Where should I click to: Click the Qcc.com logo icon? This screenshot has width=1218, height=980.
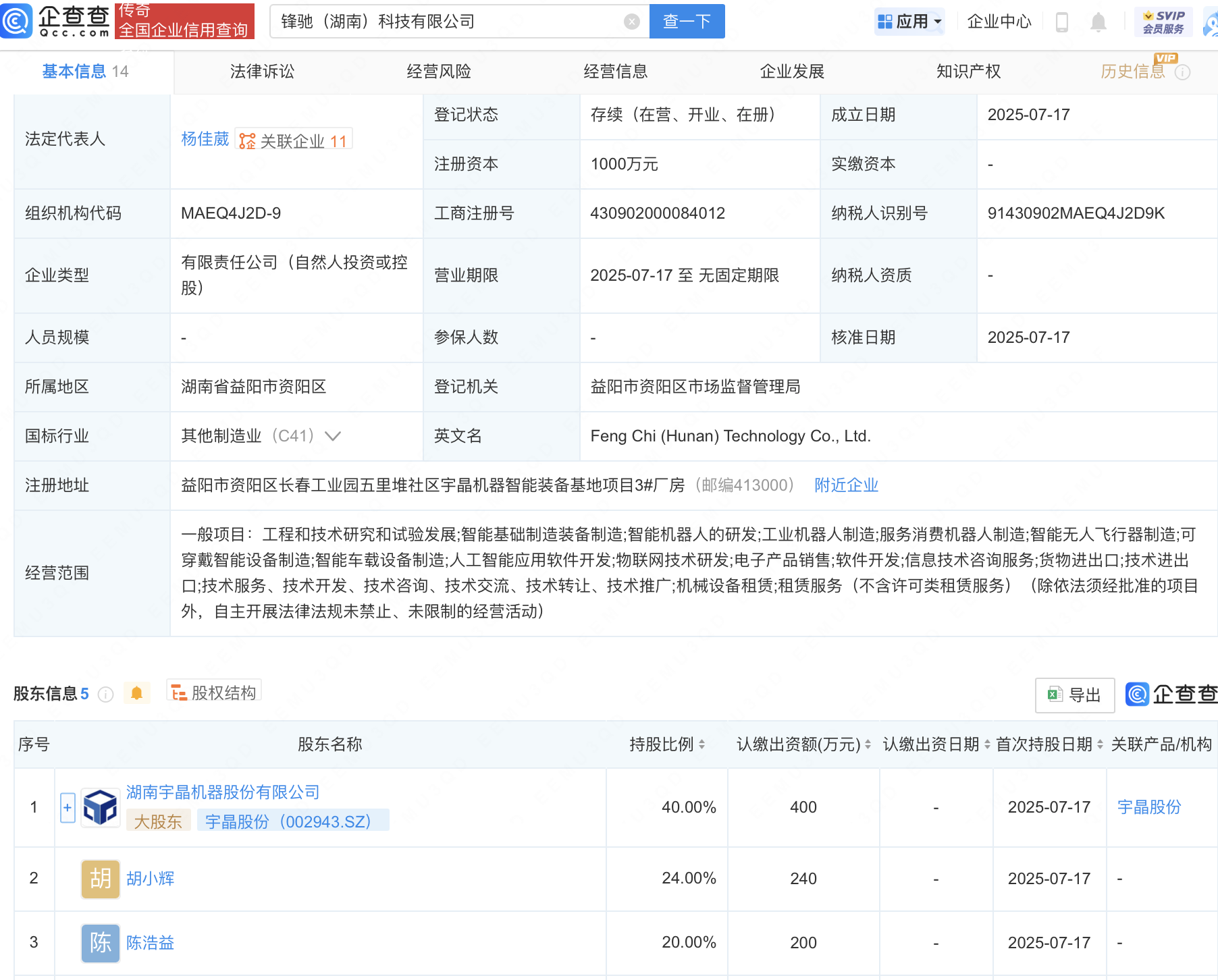(17, 20)
